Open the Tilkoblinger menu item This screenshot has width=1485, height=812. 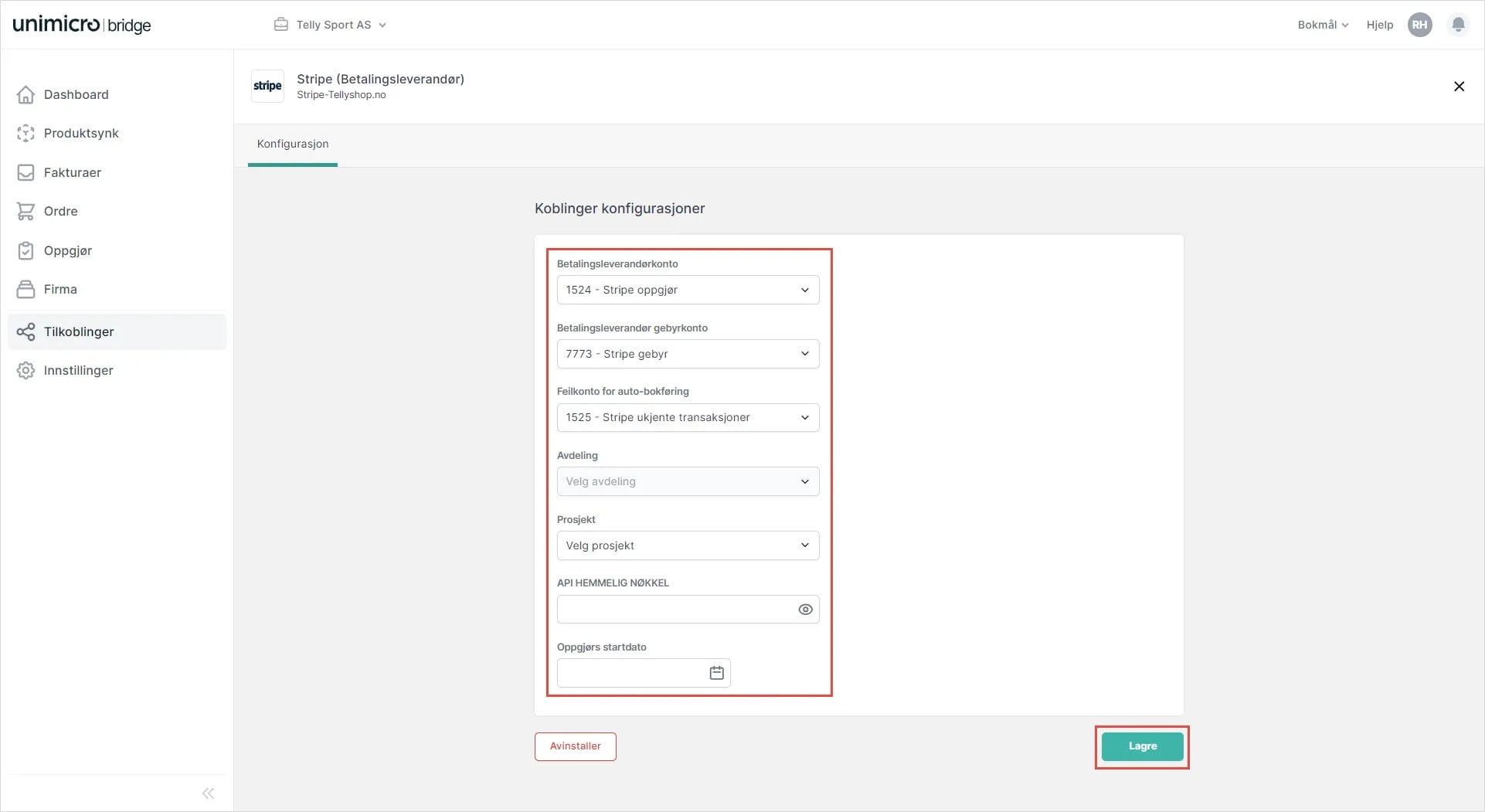click(79, 331)
